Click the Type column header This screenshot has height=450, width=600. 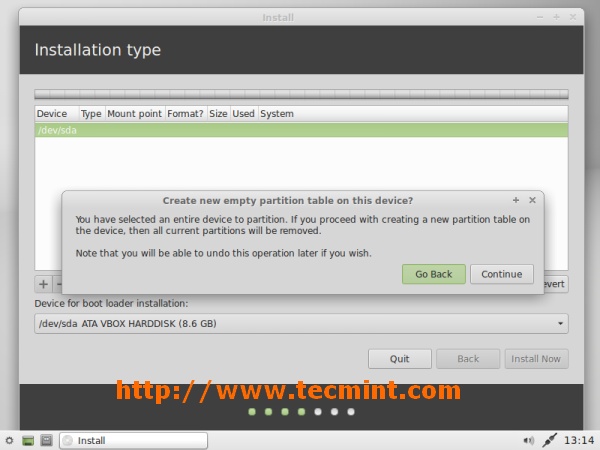[91, 114]
